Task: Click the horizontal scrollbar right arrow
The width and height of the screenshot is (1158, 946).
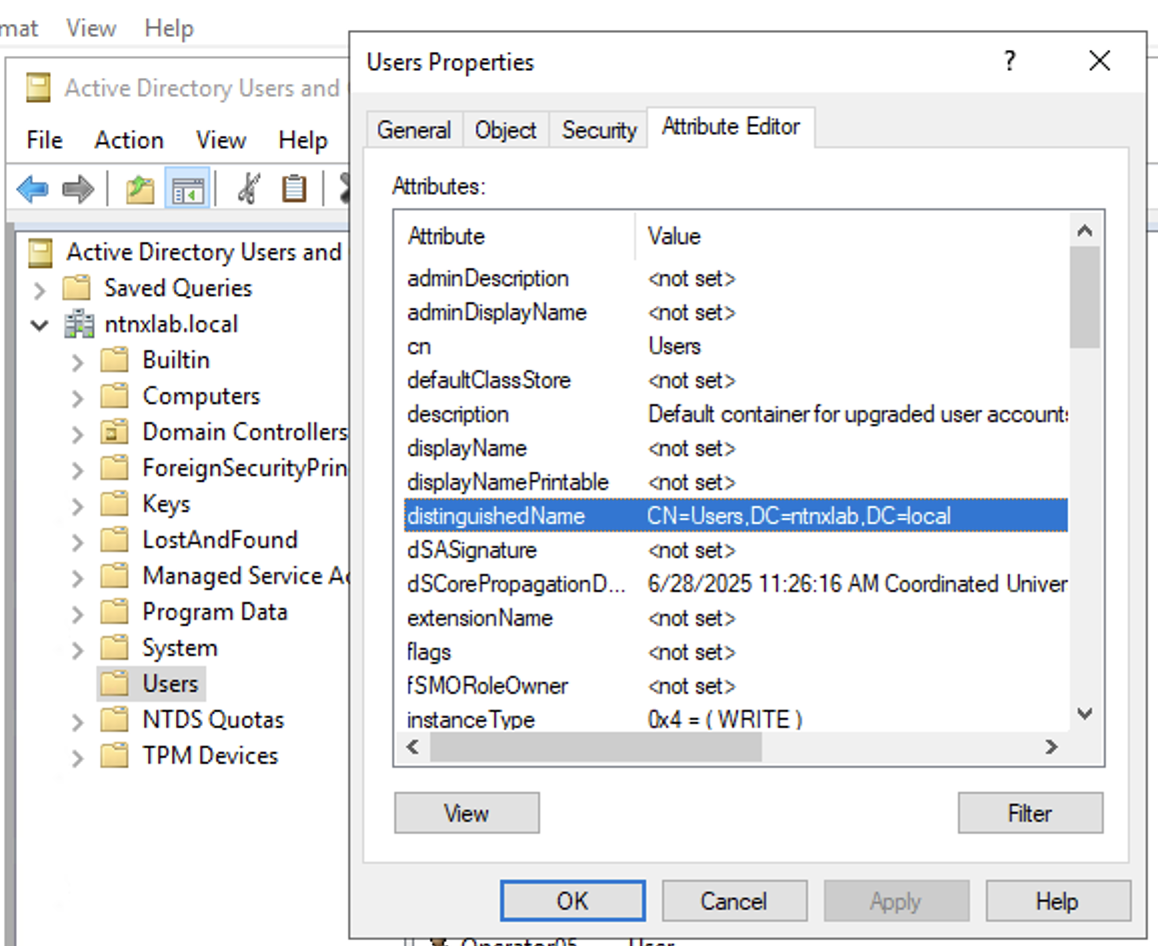Action: coord(1051,746)
